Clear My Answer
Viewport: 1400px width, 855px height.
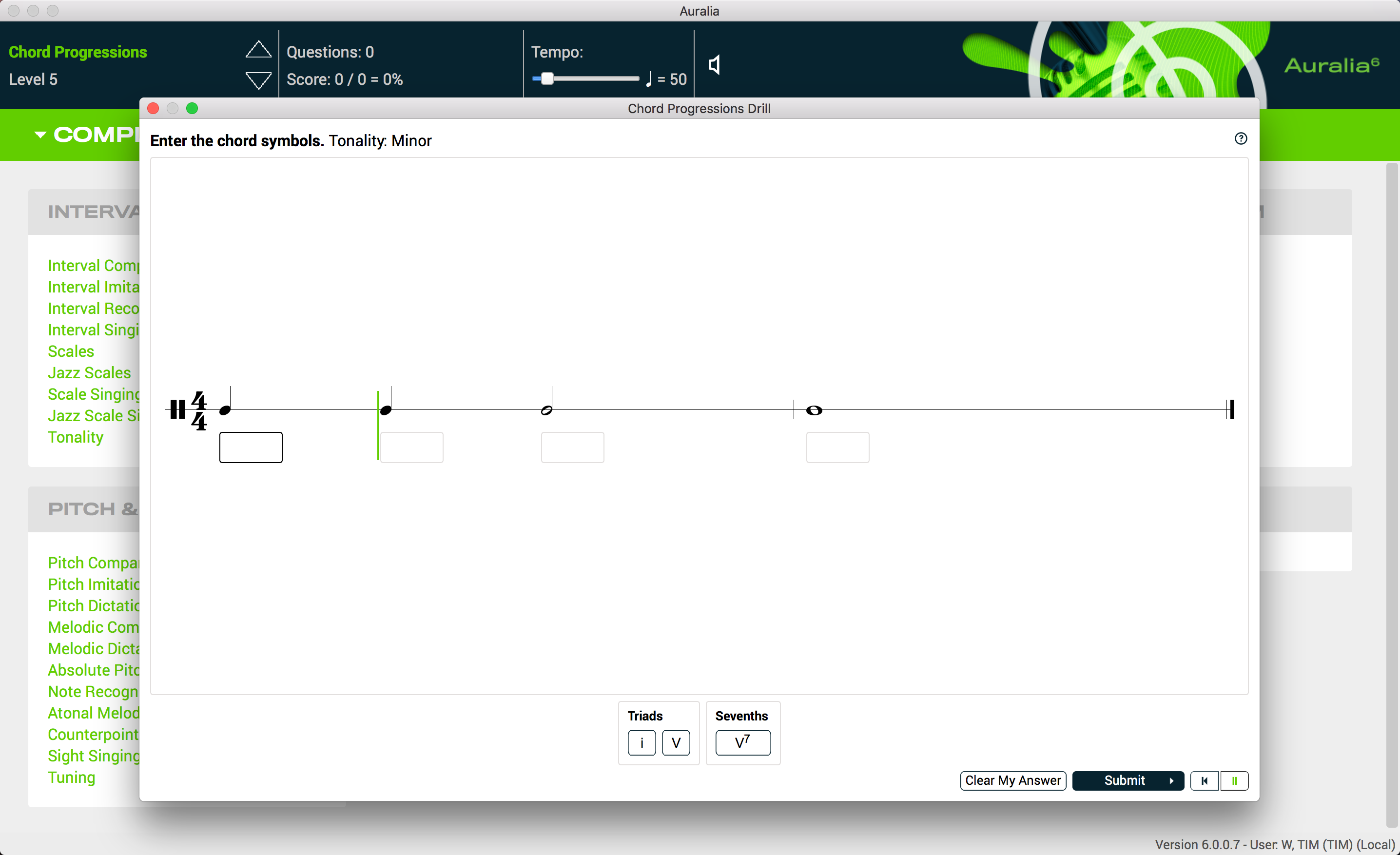click(x=1012, y=780)
